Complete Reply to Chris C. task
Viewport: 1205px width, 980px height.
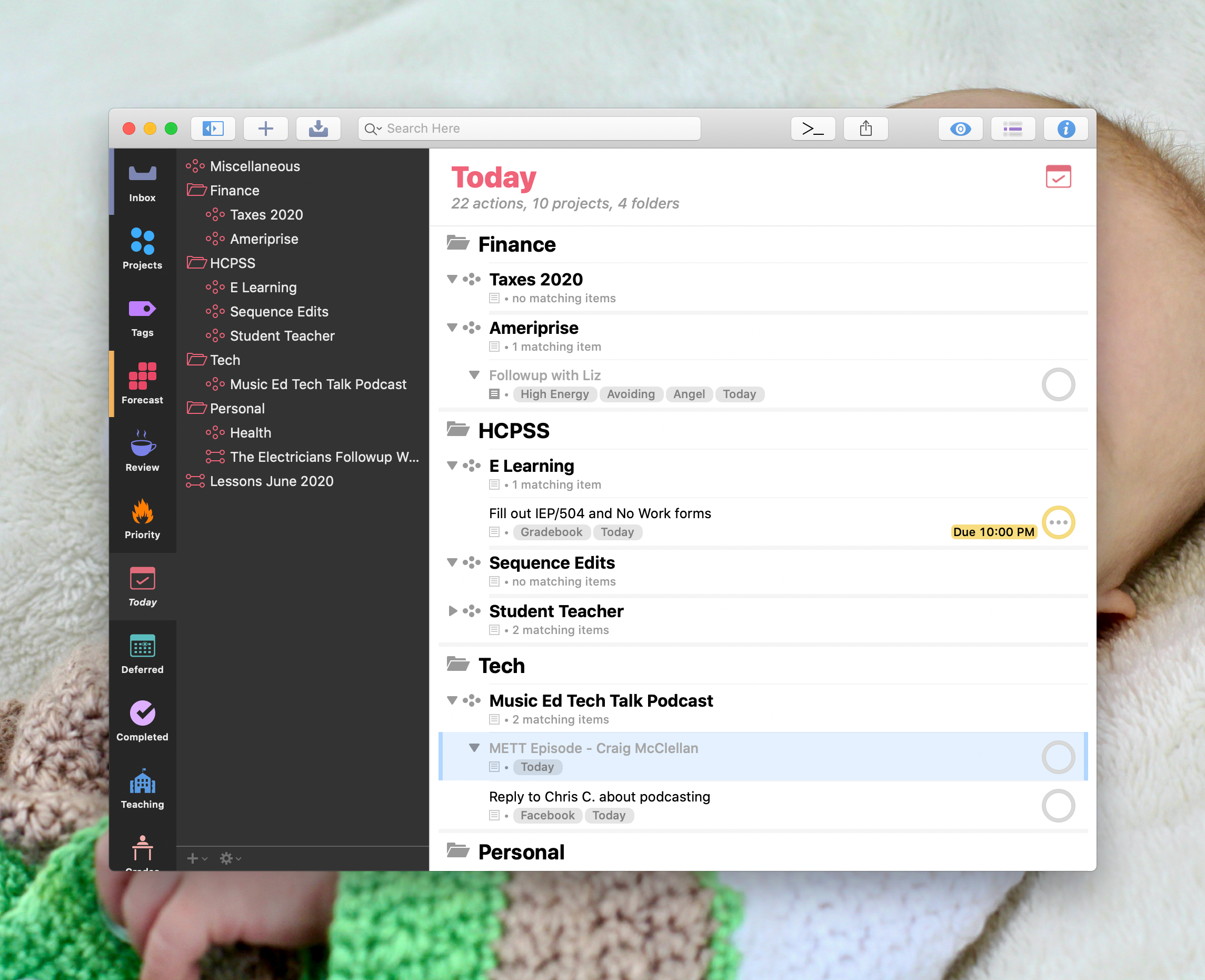1058,806
